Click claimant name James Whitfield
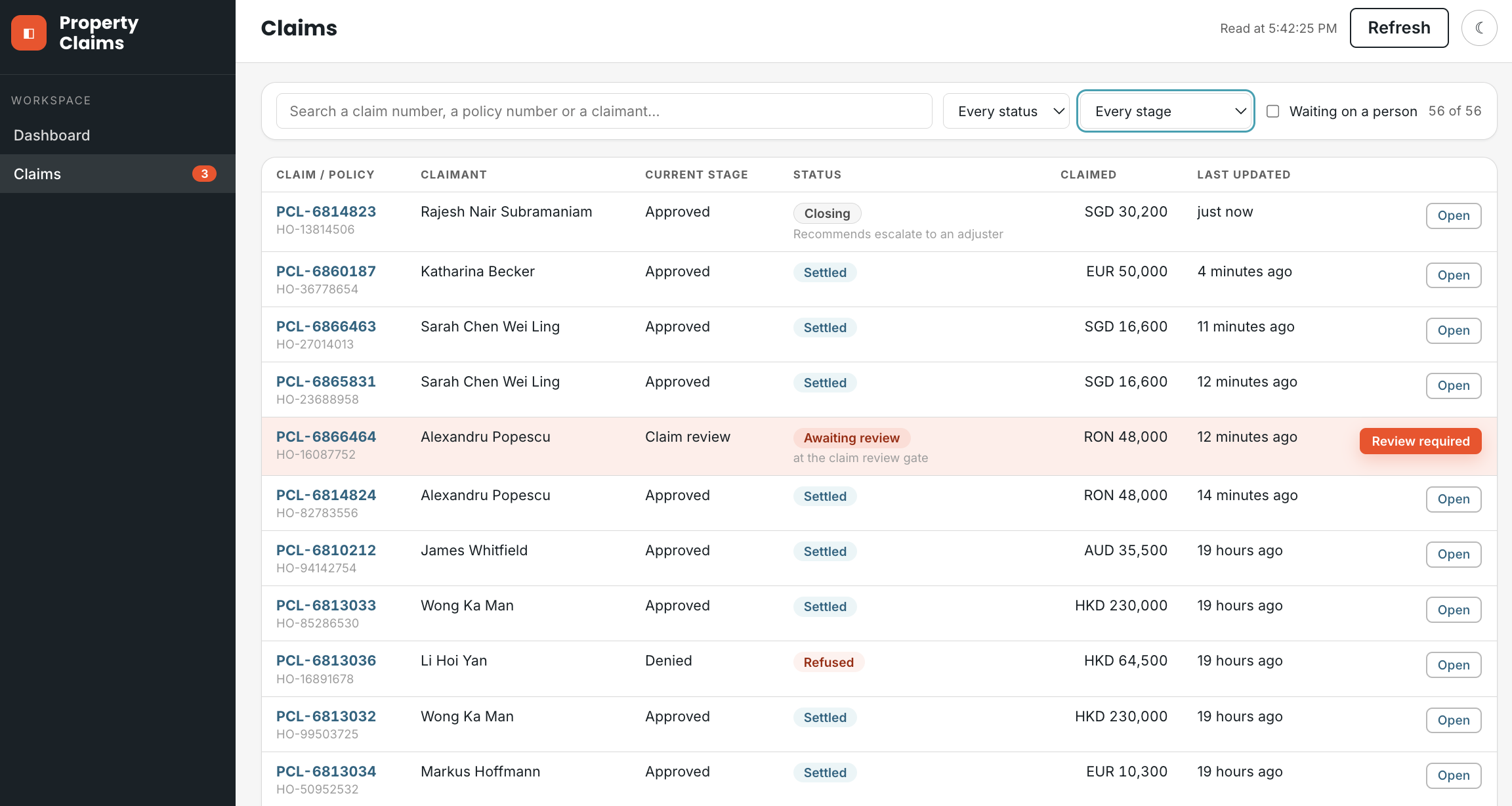 (x=474, y=550)
